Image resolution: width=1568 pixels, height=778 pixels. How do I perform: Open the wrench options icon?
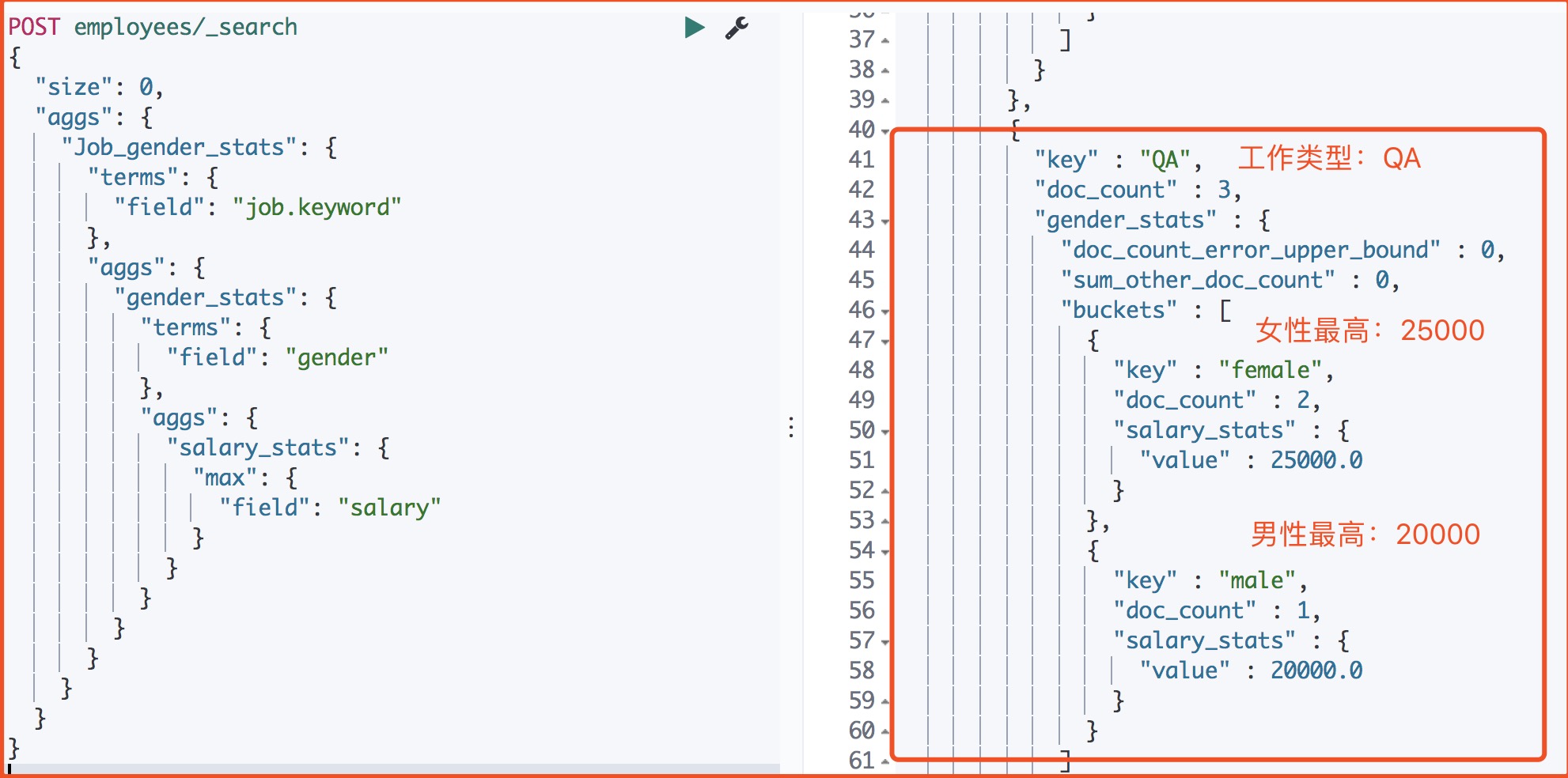[x=737, y=28]
